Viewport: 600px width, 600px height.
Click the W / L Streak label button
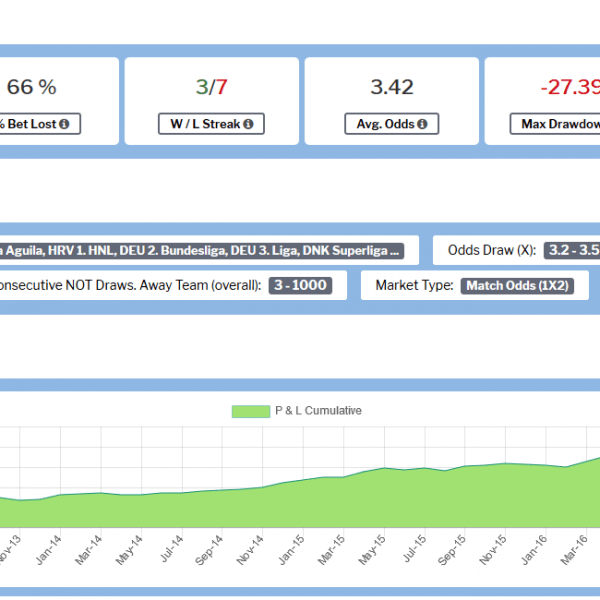pyautogui.click(x=211, y=124)
